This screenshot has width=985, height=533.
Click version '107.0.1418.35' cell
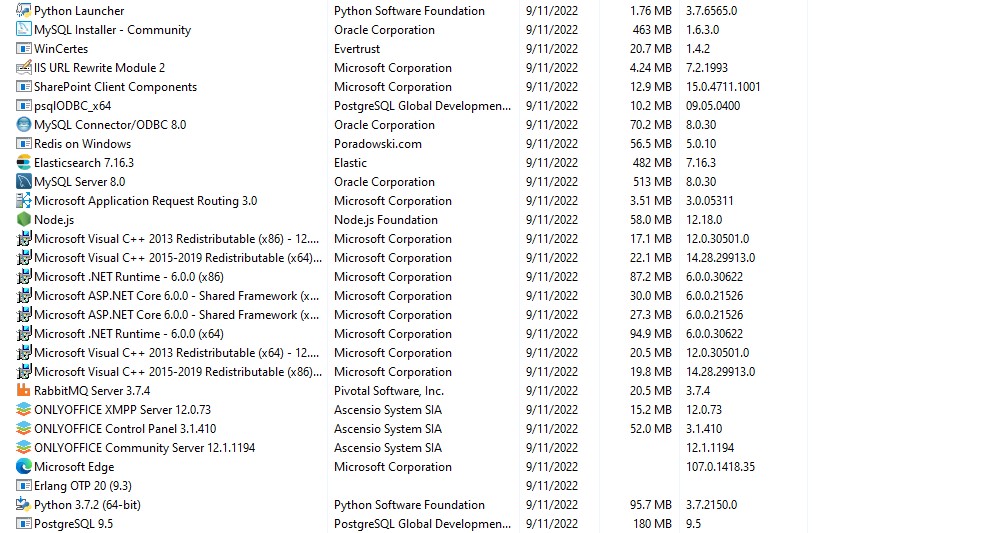[721, 466]
